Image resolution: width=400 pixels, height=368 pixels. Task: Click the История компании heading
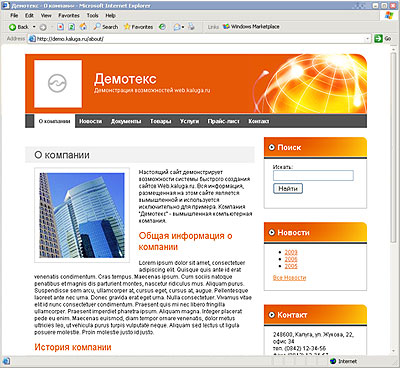(73, 347)
